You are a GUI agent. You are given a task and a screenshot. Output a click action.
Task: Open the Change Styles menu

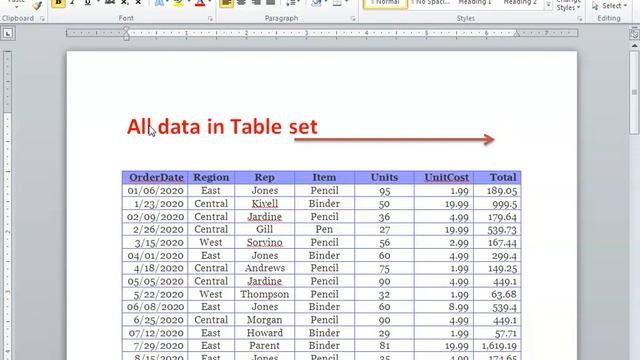click(x=568, y=5)
